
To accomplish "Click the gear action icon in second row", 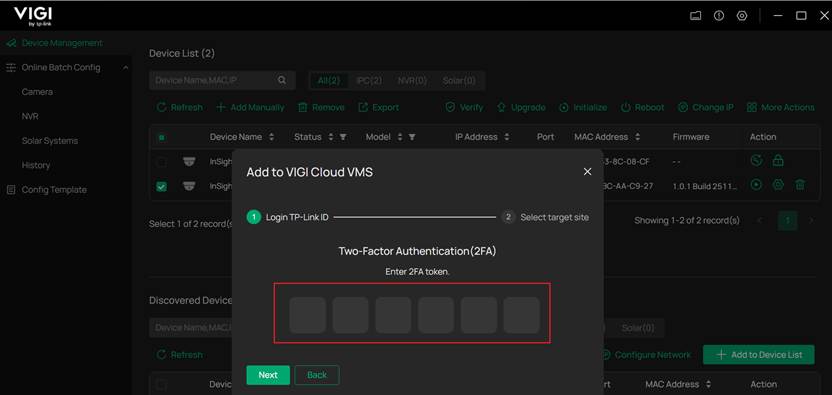I will (x=778, y=184).
